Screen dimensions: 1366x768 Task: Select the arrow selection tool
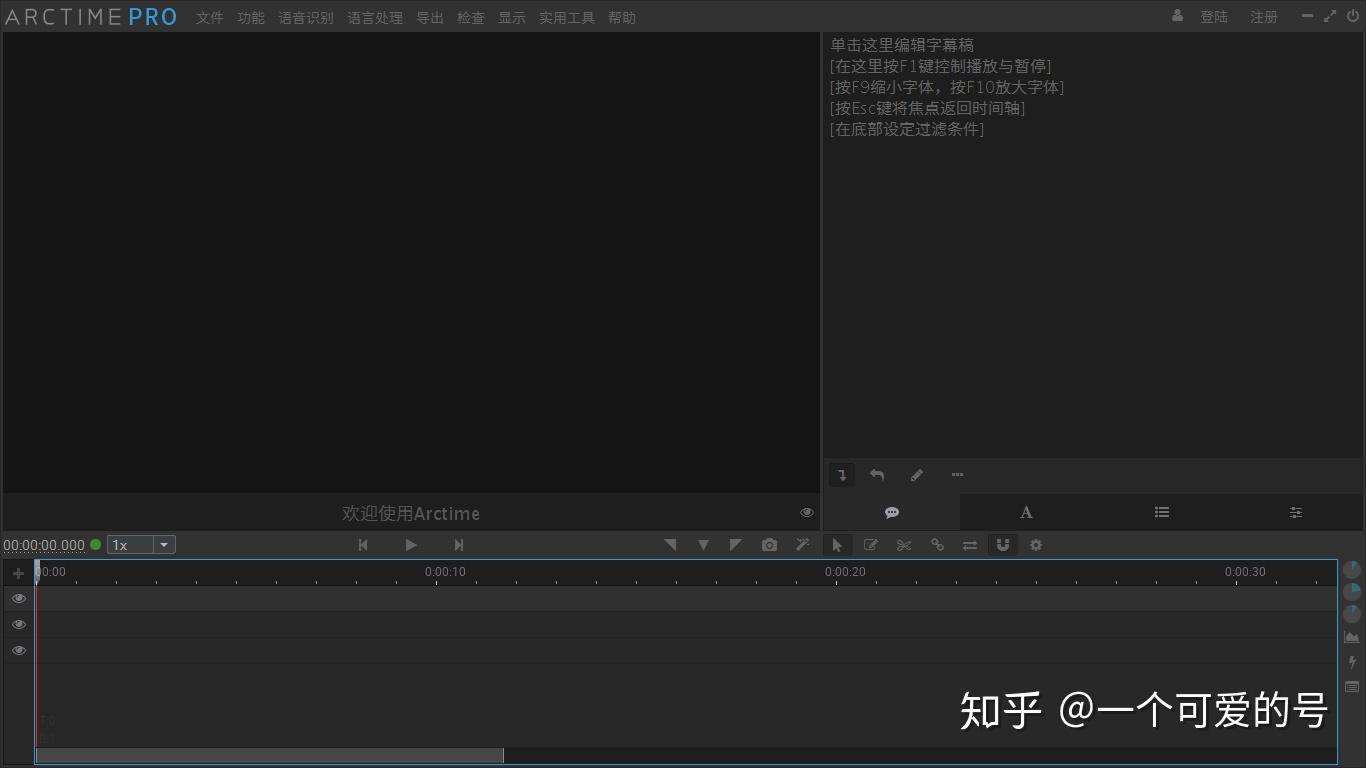pyautogui.click(x=837, y=545)
